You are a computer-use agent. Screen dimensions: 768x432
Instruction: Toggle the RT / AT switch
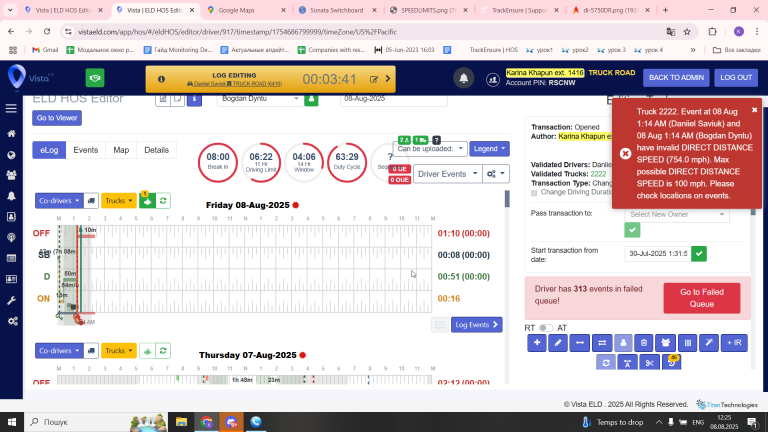(x=546, y=328)
